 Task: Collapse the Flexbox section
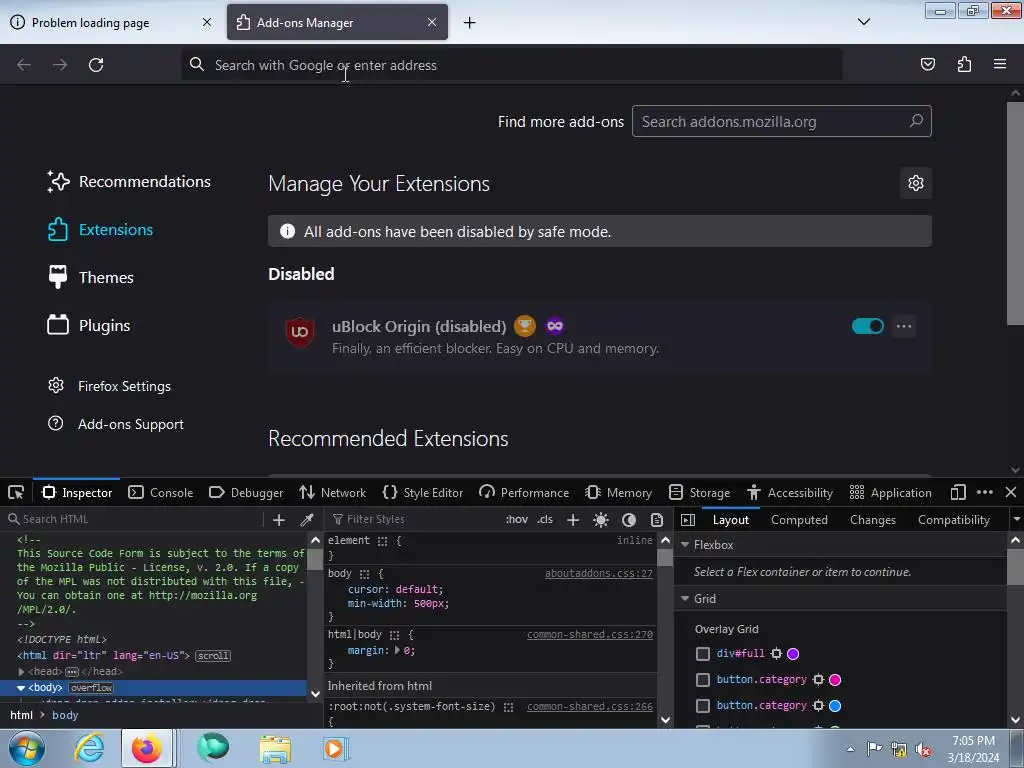click(685, 545)
